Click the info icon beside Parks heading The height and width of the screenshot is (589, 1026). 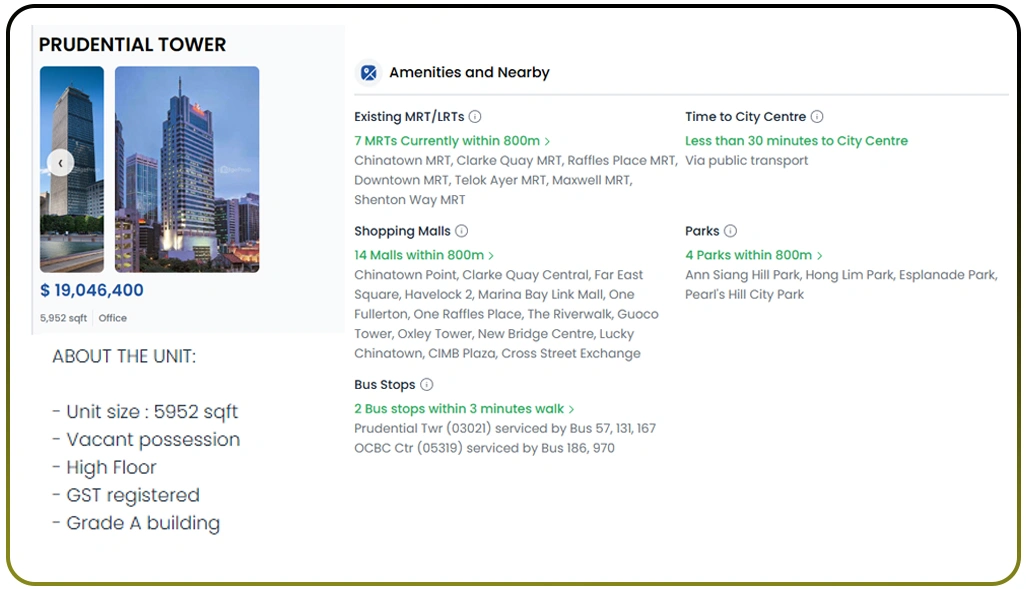(731, 231)
